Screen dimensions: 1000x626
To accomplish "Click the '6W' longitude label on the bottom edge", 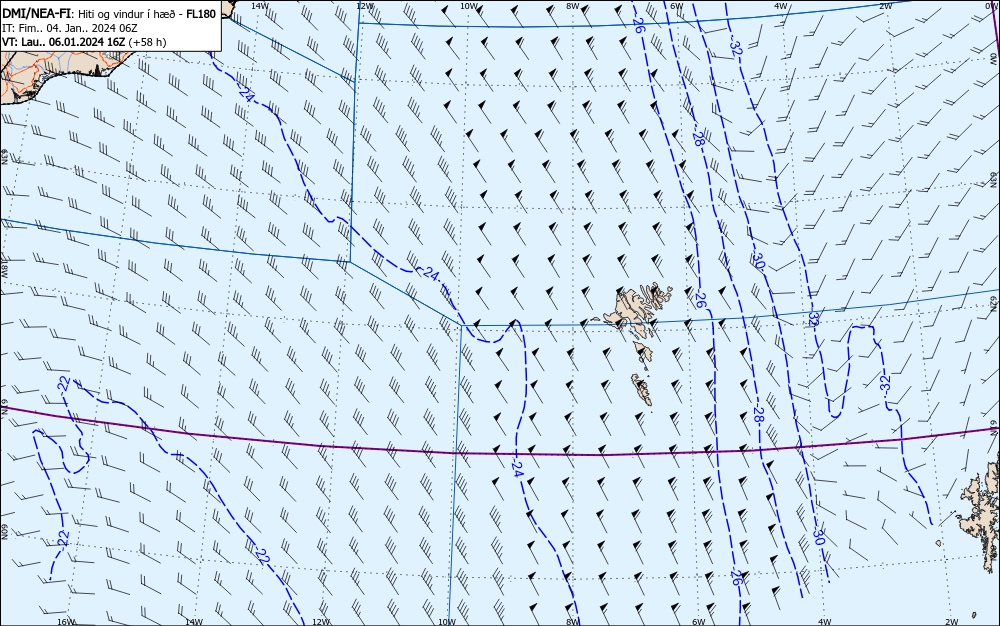I will coord(698,622).
